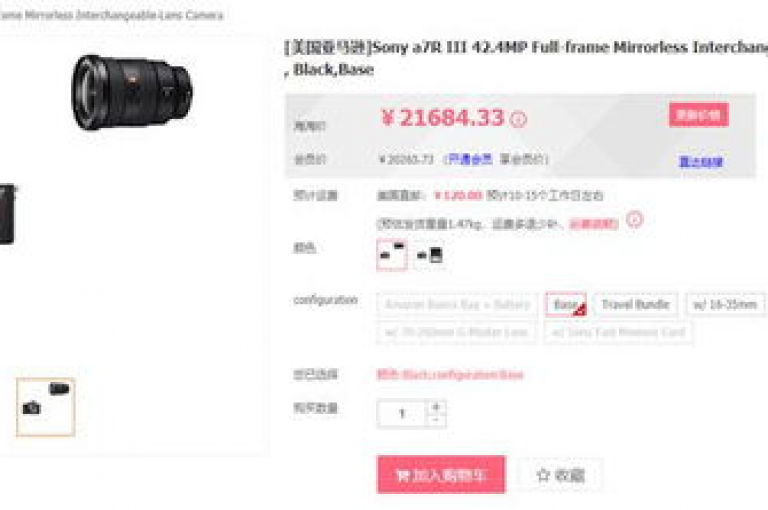Select the first color variant swatch
768x510 pixels.
pos(392,254)
